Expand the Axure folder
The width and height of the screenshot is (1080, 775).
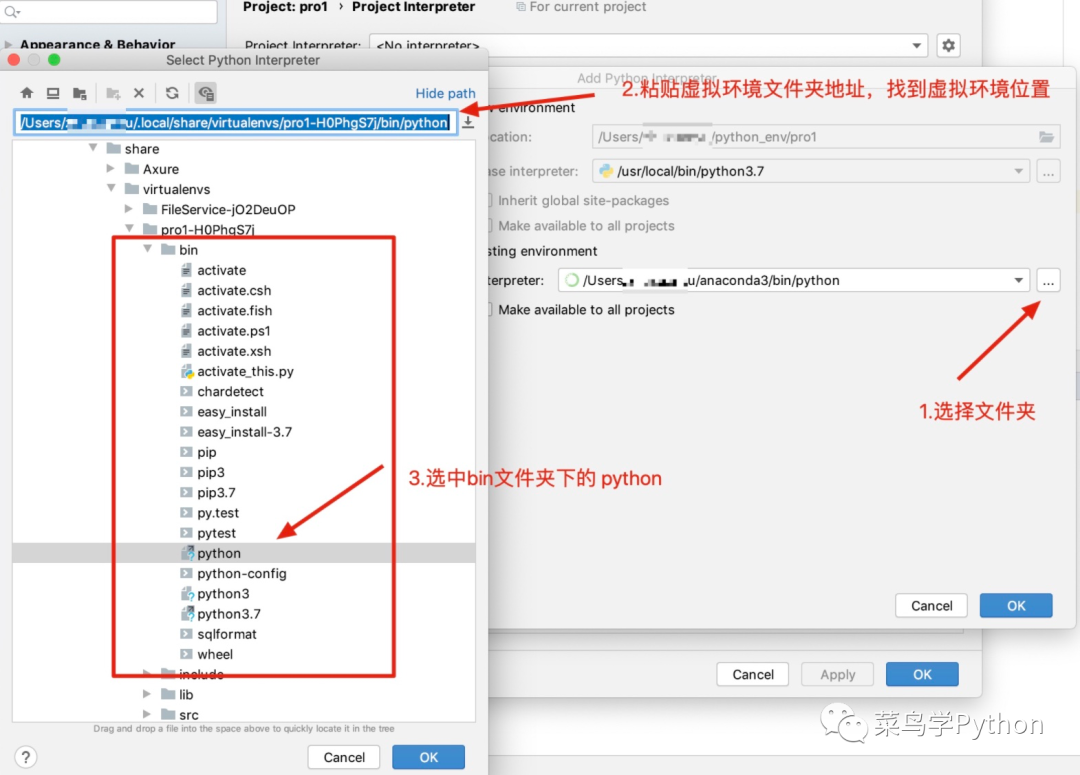click(111, 168)
